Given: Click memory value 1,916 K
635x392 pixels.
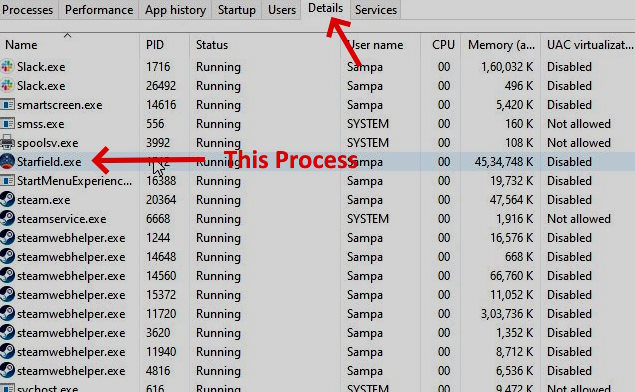Looking at the screenshot, I should tap(515, 219).
